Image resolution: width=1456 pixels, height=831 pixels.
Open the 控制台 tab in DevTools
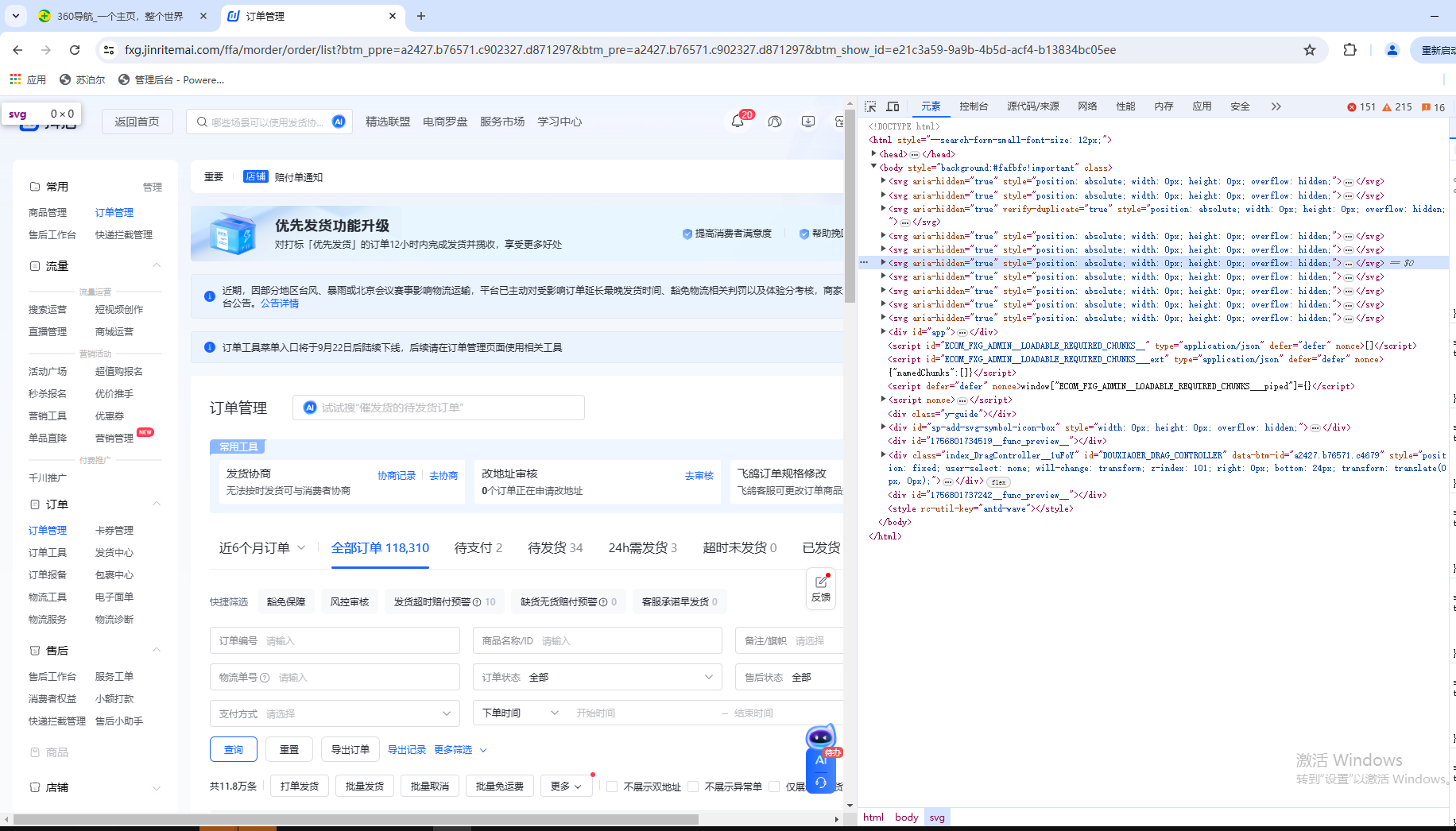point(974,106)
